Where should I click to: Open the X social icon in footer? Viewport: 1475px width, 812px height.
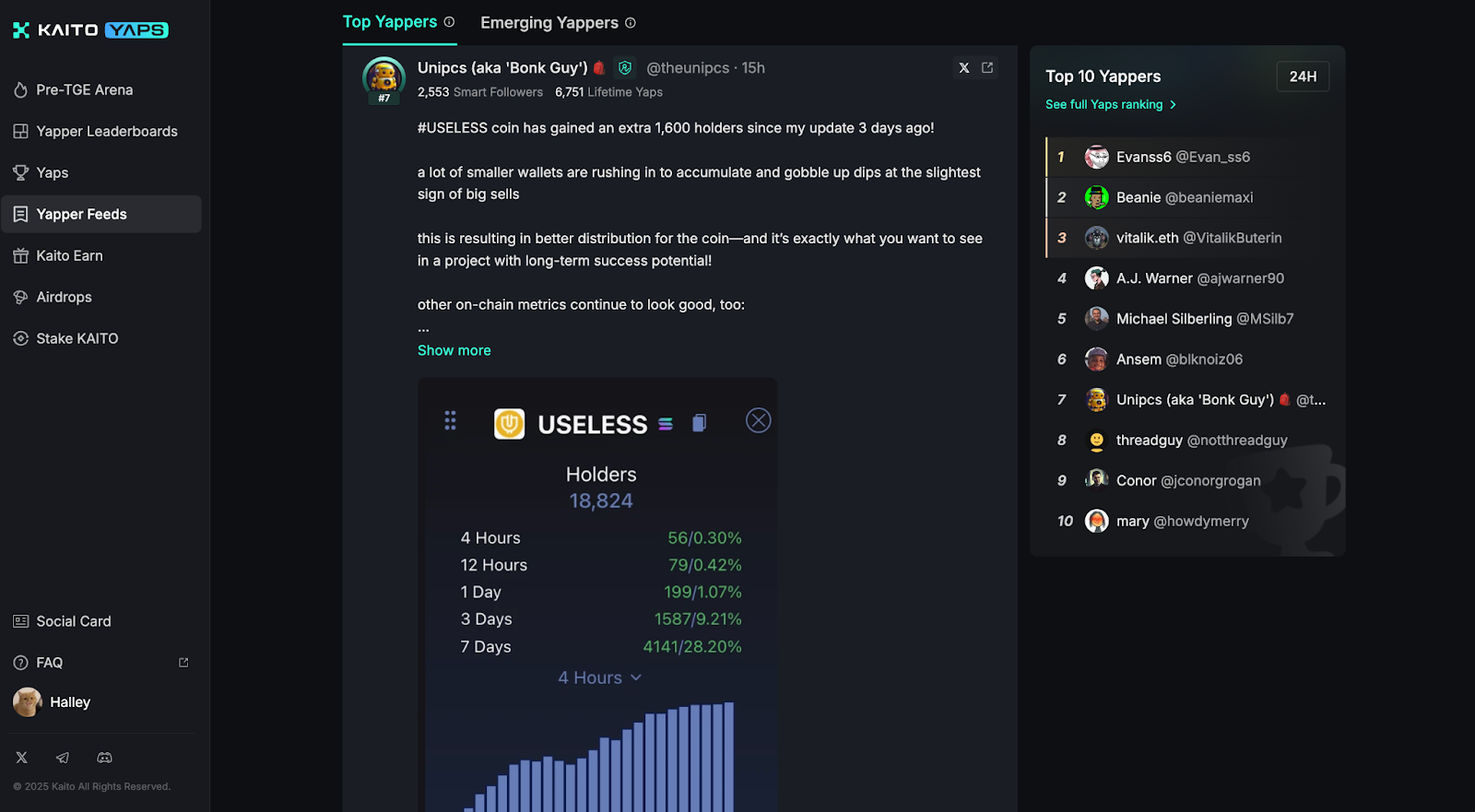click(22, 758)
